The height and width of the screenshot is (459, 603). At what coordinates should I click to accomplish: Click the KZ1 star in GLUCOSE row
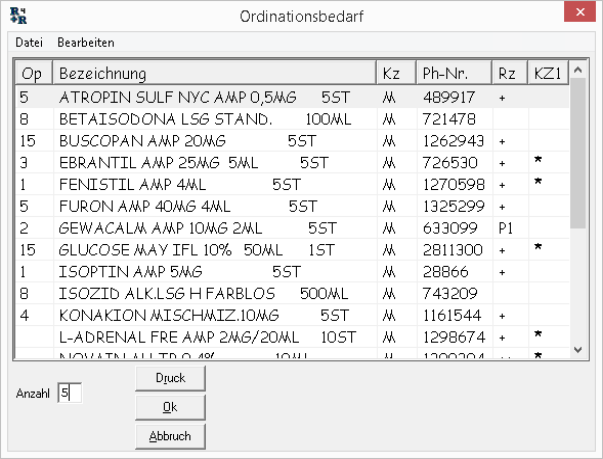click(538, 246)
